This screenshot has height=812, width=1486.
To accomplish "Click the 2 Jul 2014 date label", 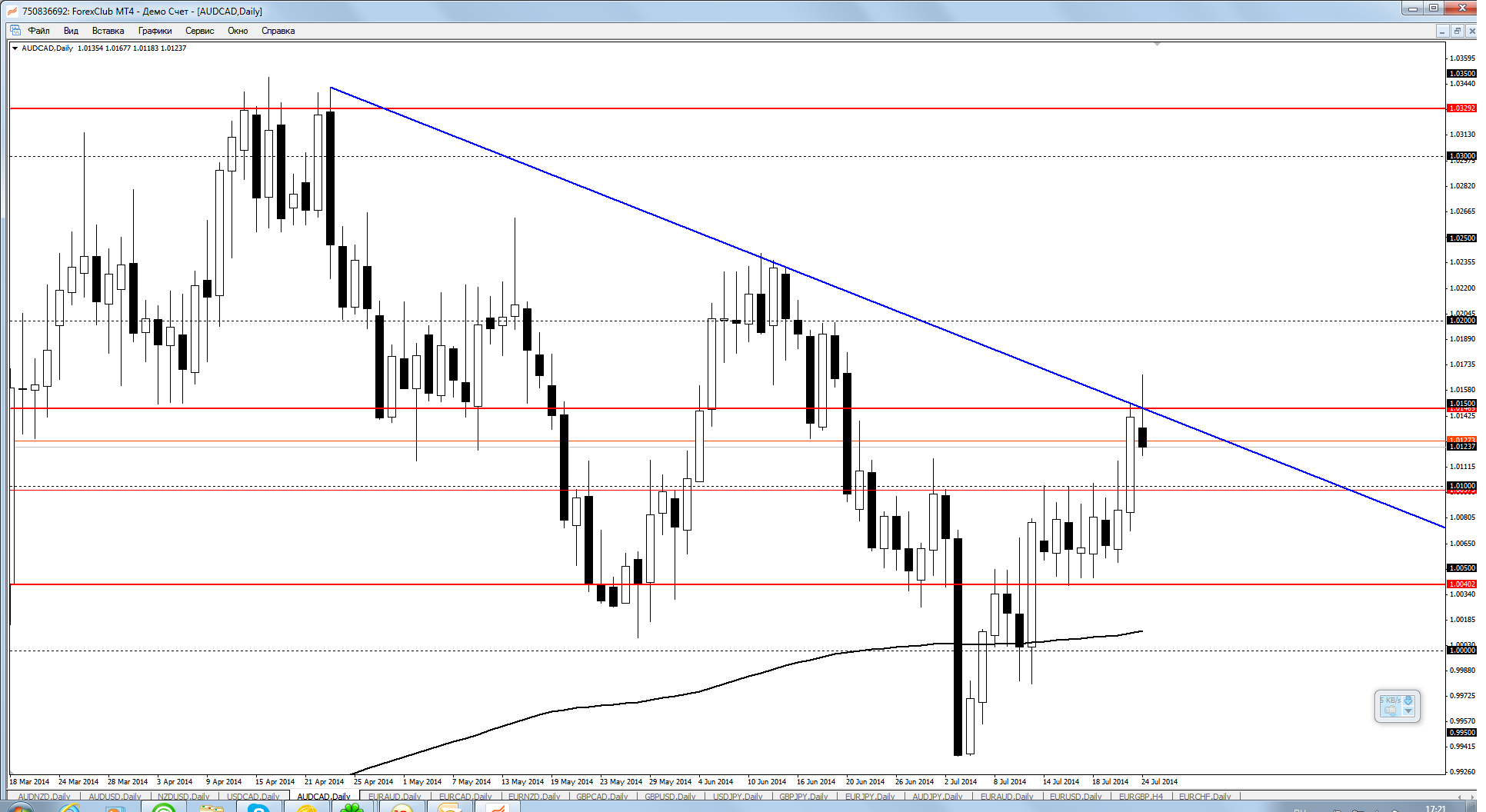I will click(961, 782).
